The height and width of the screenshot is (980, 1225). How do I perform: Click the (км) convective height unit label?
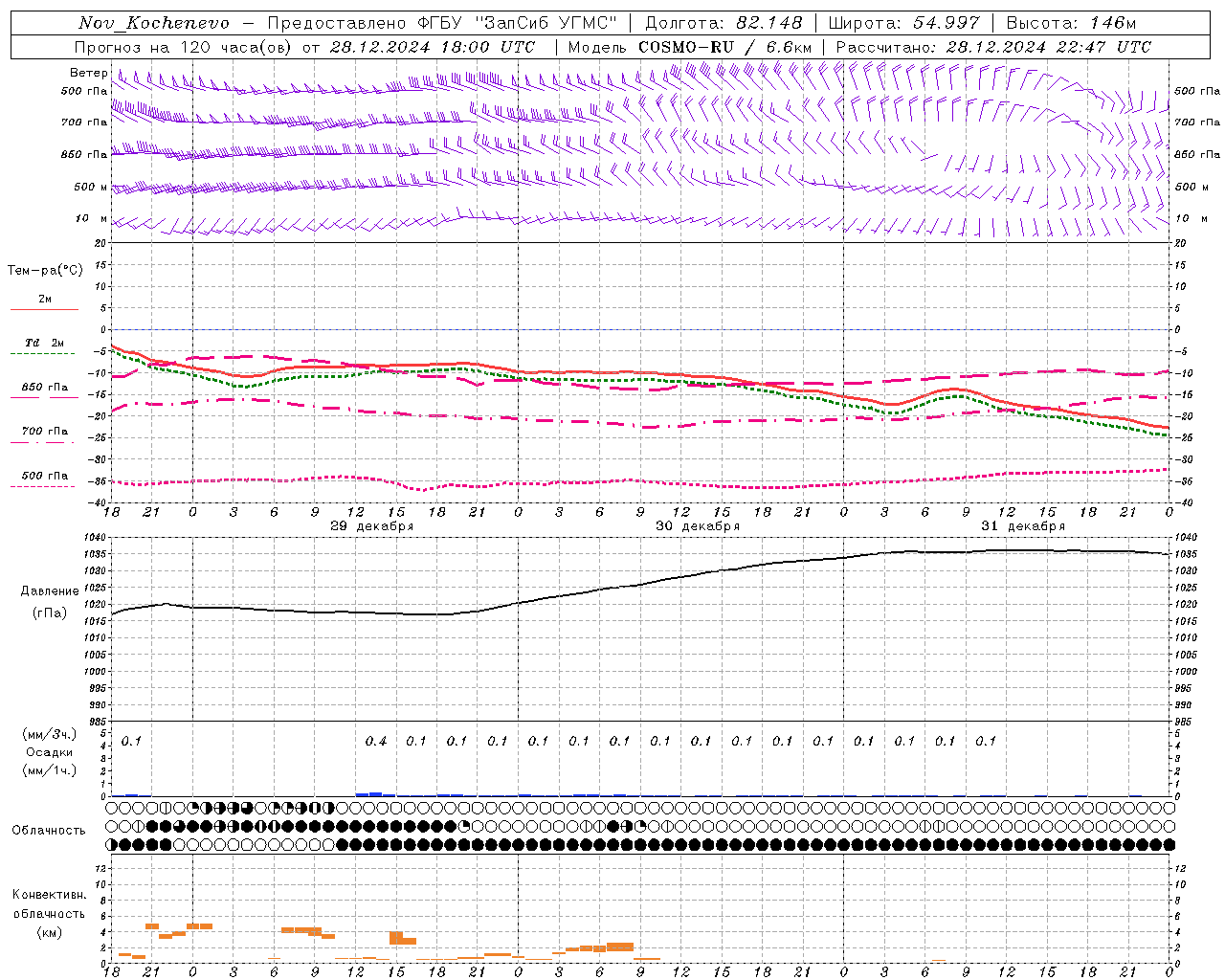50,932
